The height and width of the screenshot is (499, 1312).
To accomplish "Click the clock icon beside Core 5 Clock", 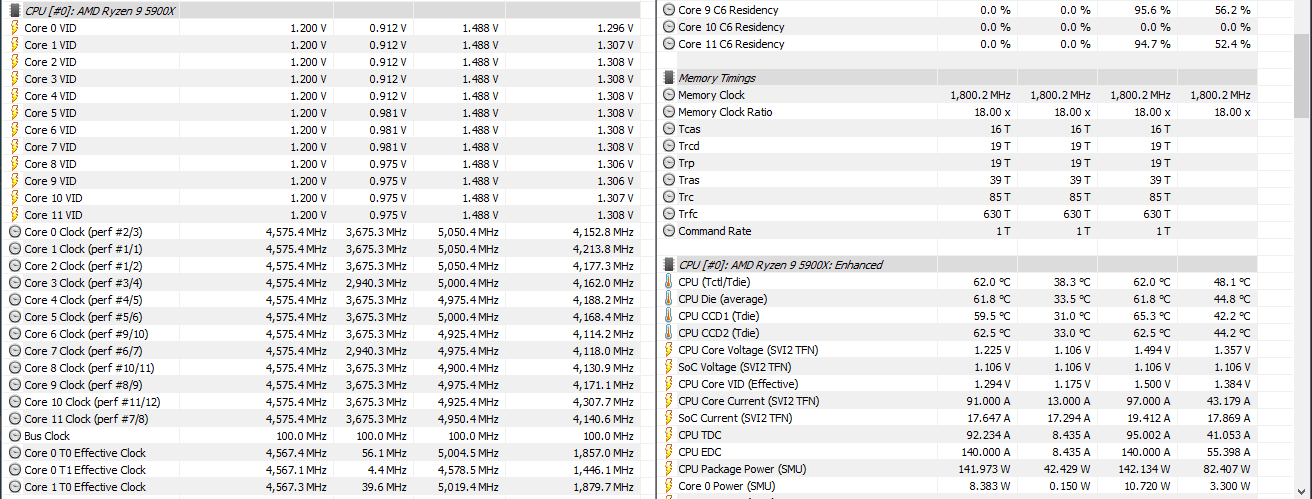I will [15, 317].
